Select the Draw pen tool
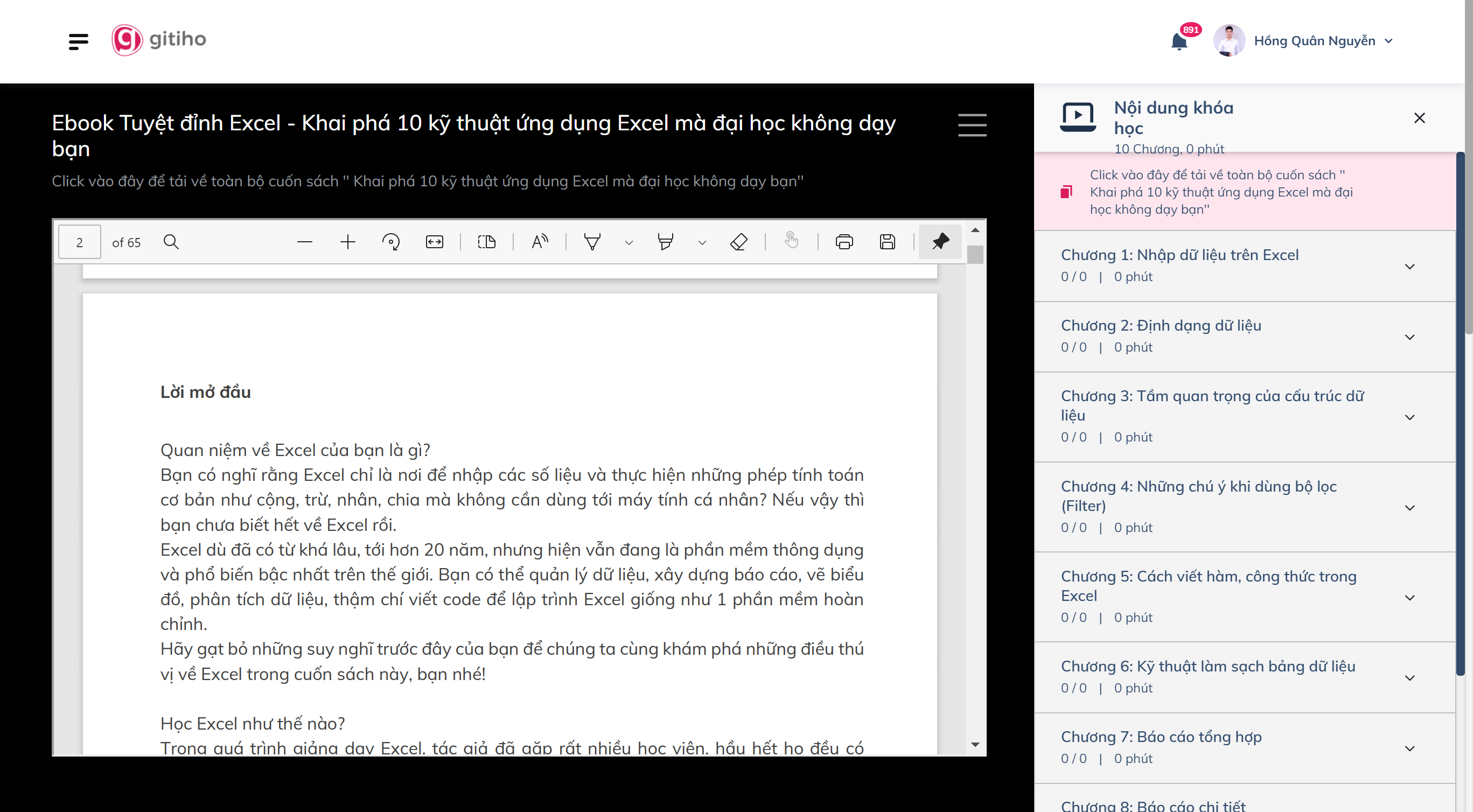Screen dimensions: 1473x812 (x=592, y=242)
